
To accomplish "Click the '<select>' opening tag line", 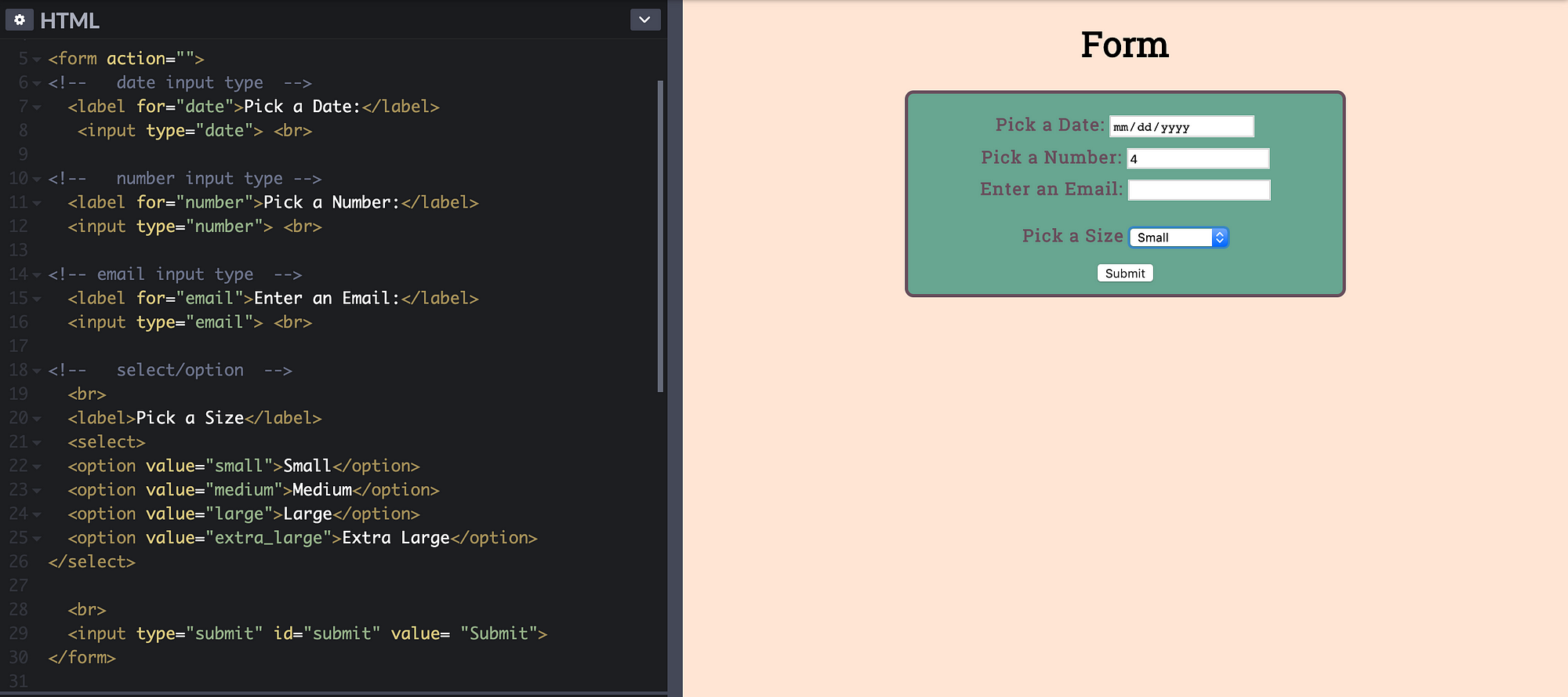I will 107,442.
